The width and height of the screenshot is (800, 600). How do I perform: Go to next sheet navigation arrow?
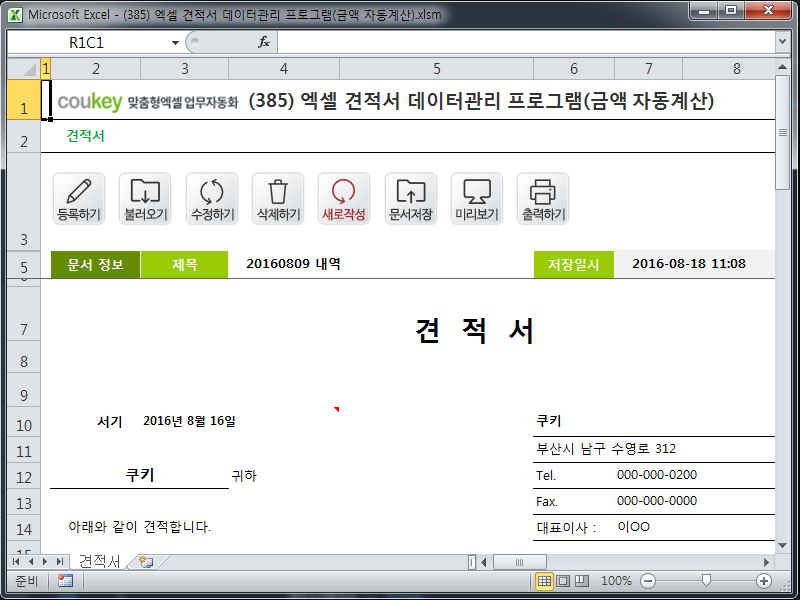click(45, 562)
